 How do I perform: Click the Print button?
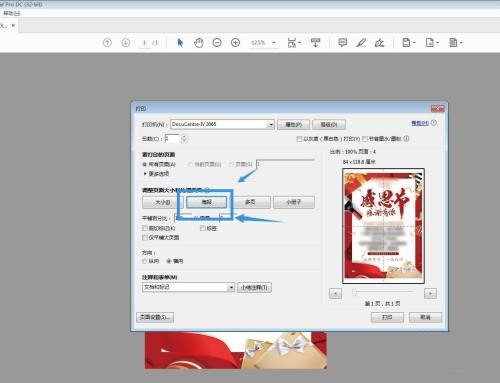[387, 317]
